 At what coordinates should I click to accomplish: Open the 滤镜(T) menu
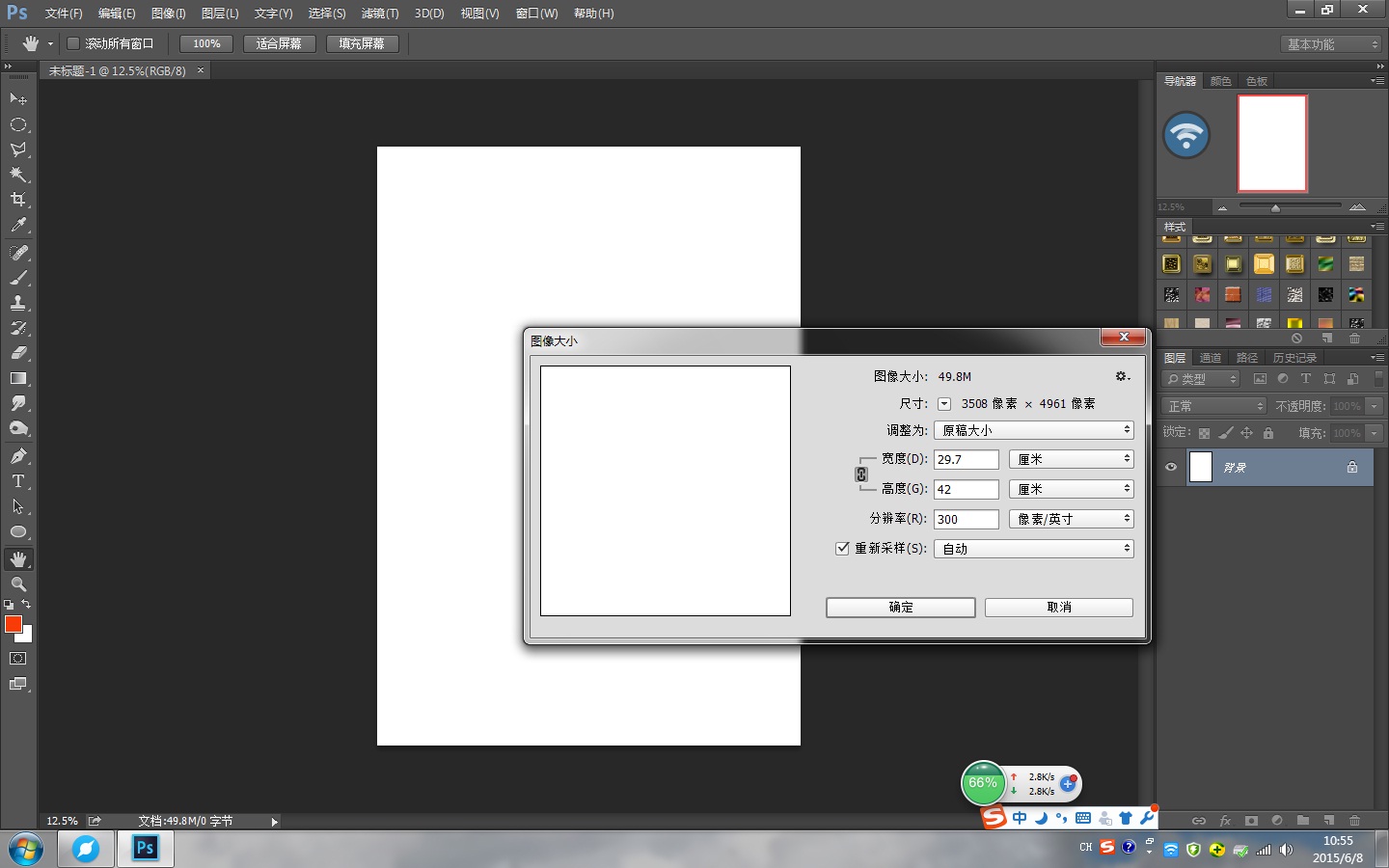(379, 14)
